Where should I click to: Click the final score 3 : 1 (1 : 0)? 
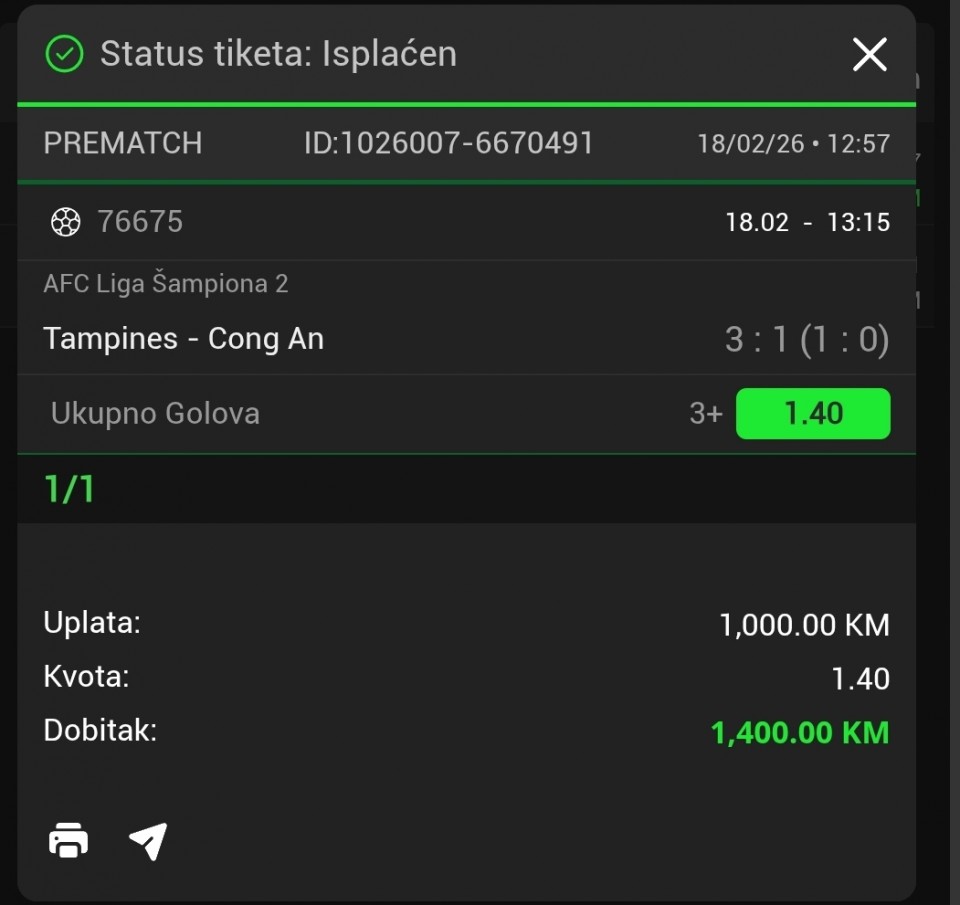tap(806, 340)
